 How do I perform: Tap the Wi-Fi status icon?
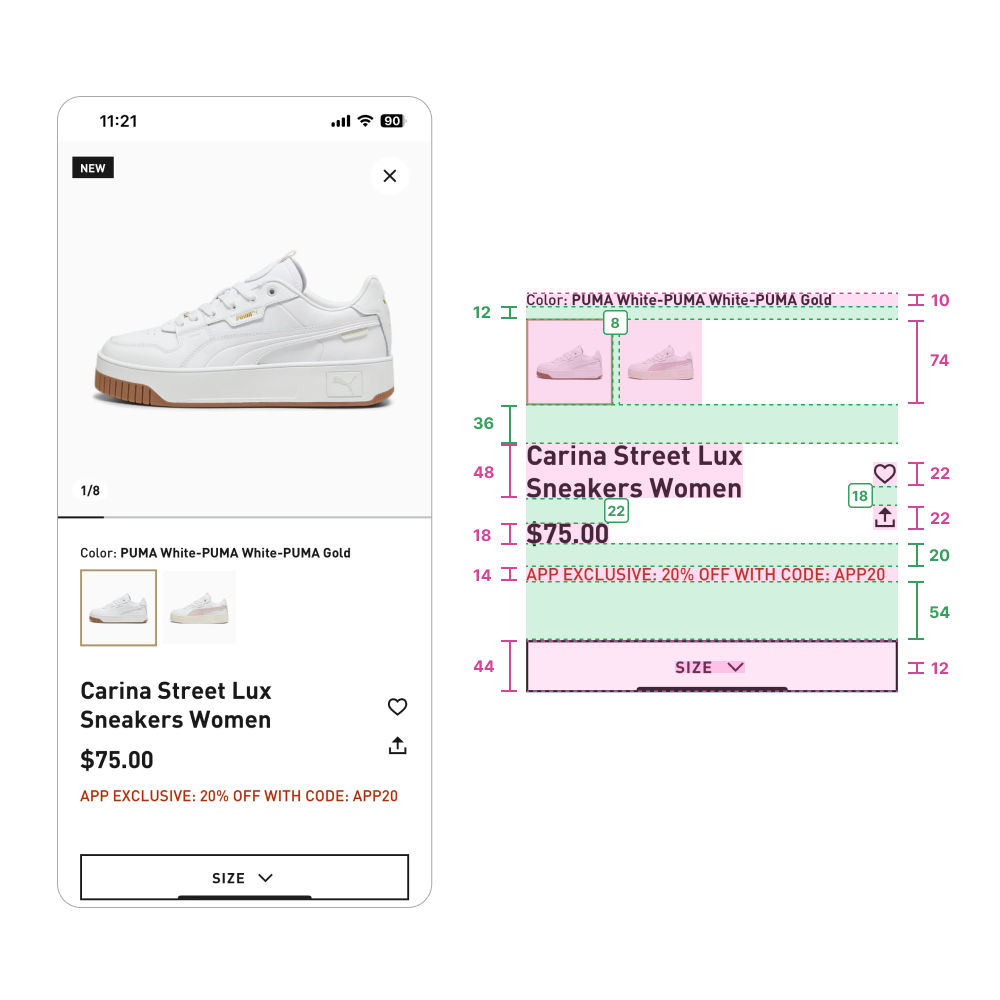pyautogui.click(x=365, y=121)
